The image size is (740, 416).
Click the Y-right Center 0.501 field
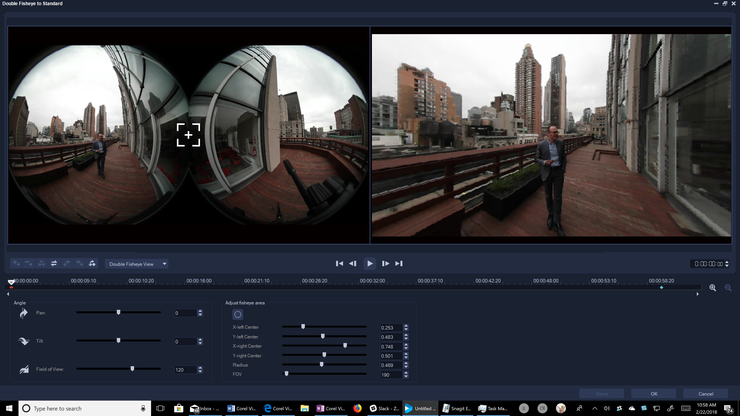[x=391, y=356]
